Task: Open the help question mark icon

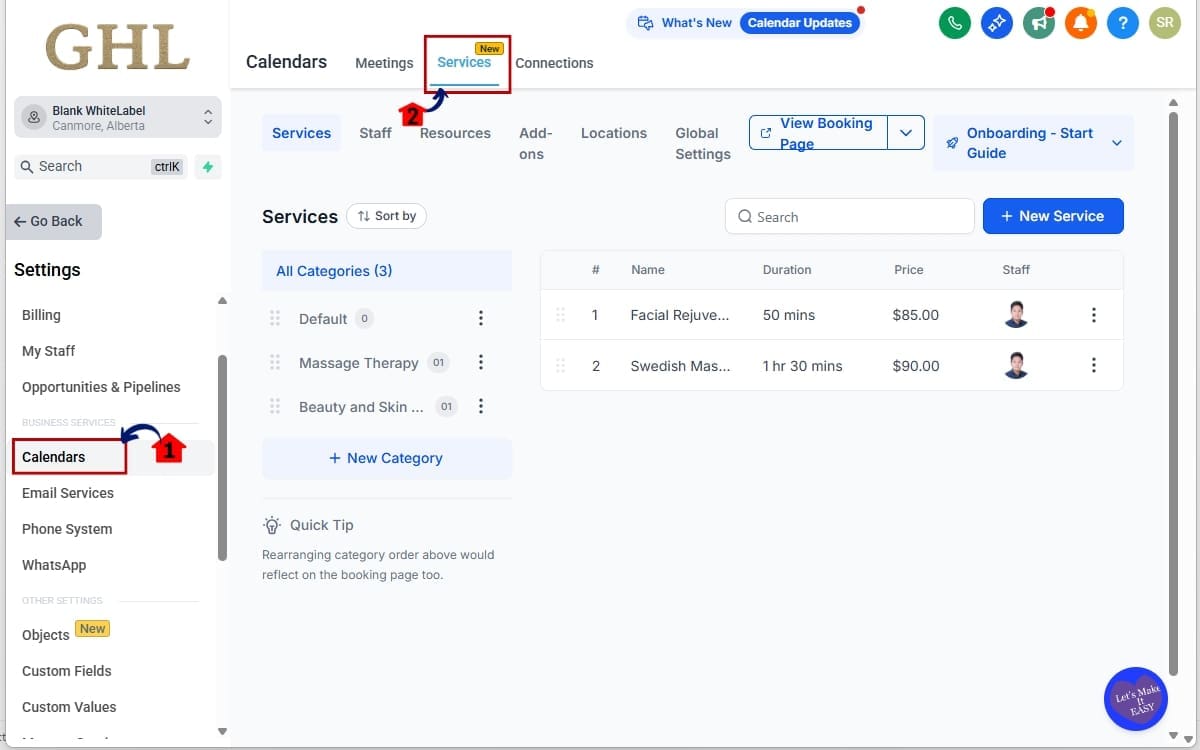Action: pyautogui.click(x=1123, y=22)
